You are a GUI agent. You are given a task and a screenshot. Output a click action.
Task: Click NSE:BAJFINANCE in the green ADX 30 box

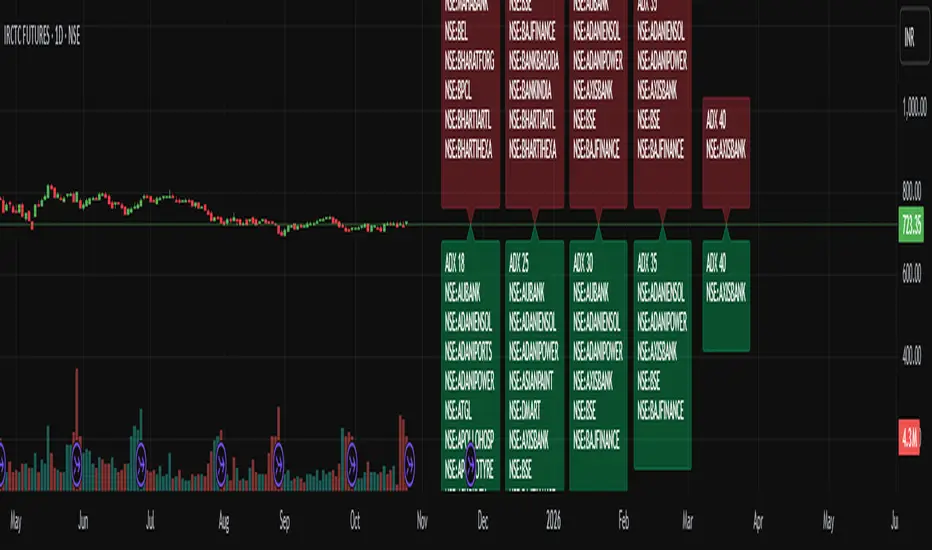point(596,440)
